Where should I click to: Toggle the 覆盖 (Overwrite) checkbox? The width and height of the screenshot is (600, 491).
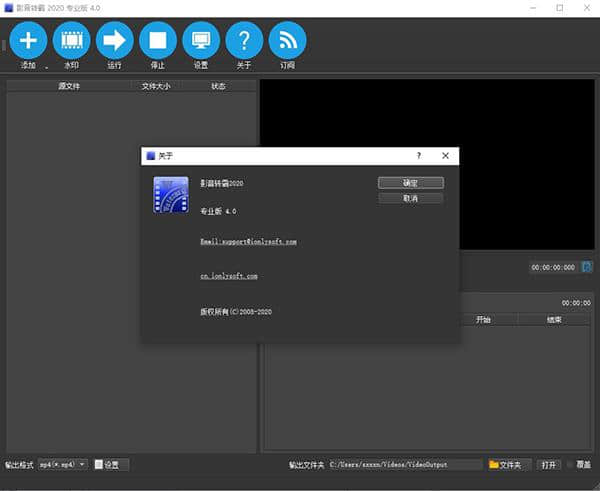coord(571,465)
